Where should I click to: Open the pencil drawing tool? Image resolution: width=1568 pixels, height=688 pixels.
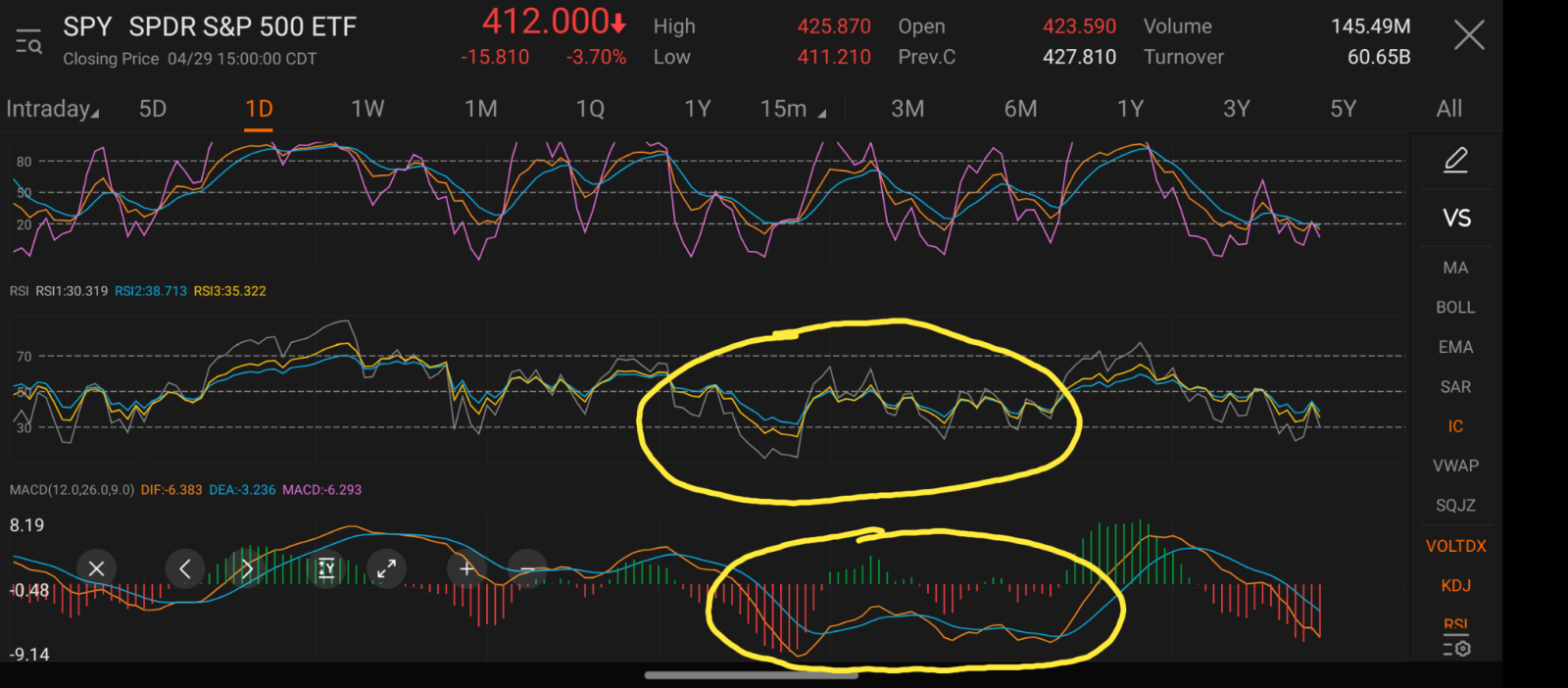coord(1456,160)
